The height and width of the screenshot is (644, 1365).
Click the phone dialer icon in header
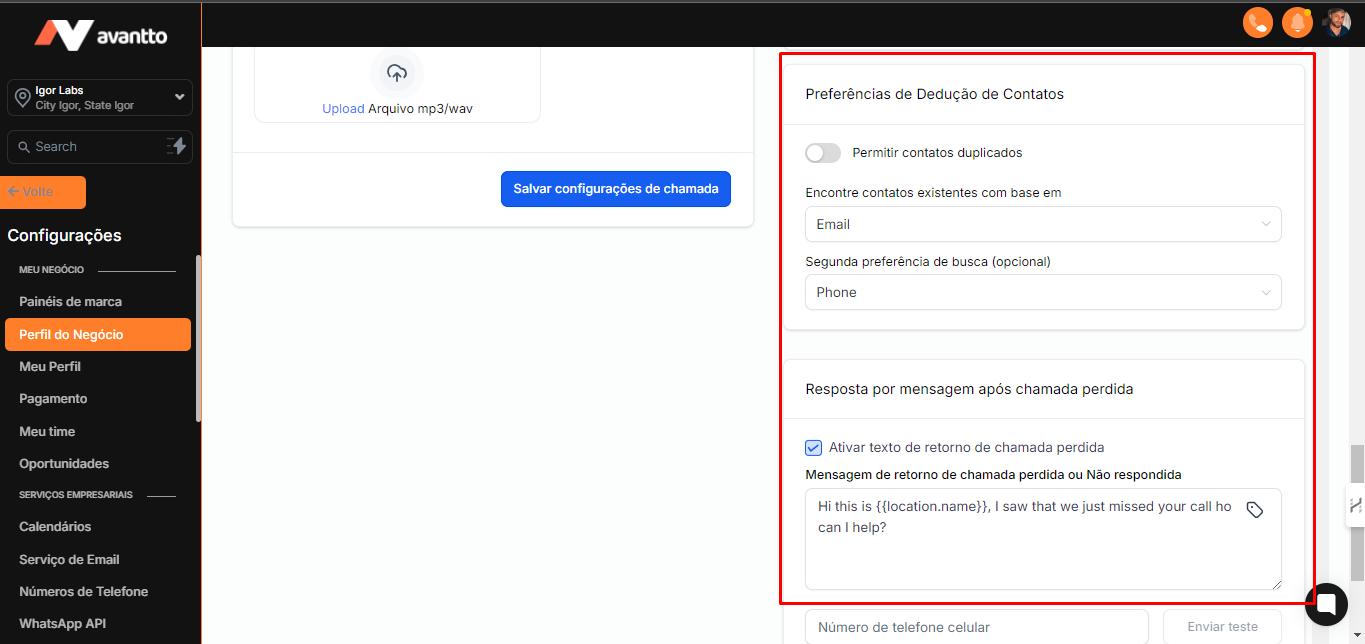[x=1257, y=22]
